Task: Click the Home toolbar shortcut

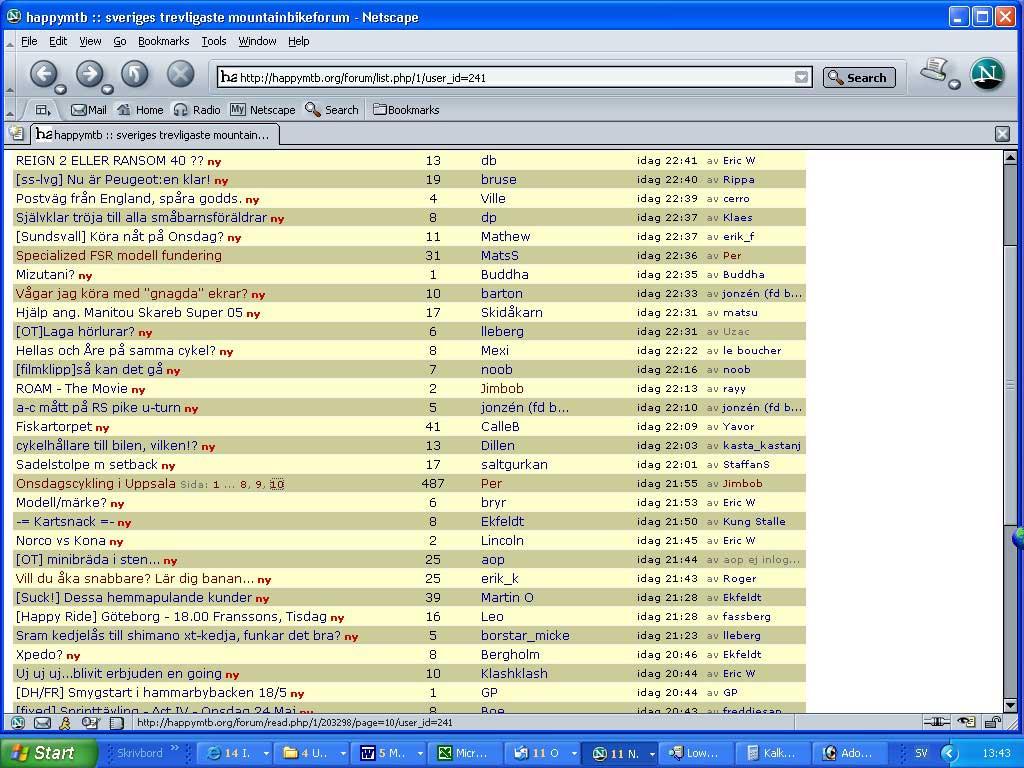Action: tap(140, 110)
